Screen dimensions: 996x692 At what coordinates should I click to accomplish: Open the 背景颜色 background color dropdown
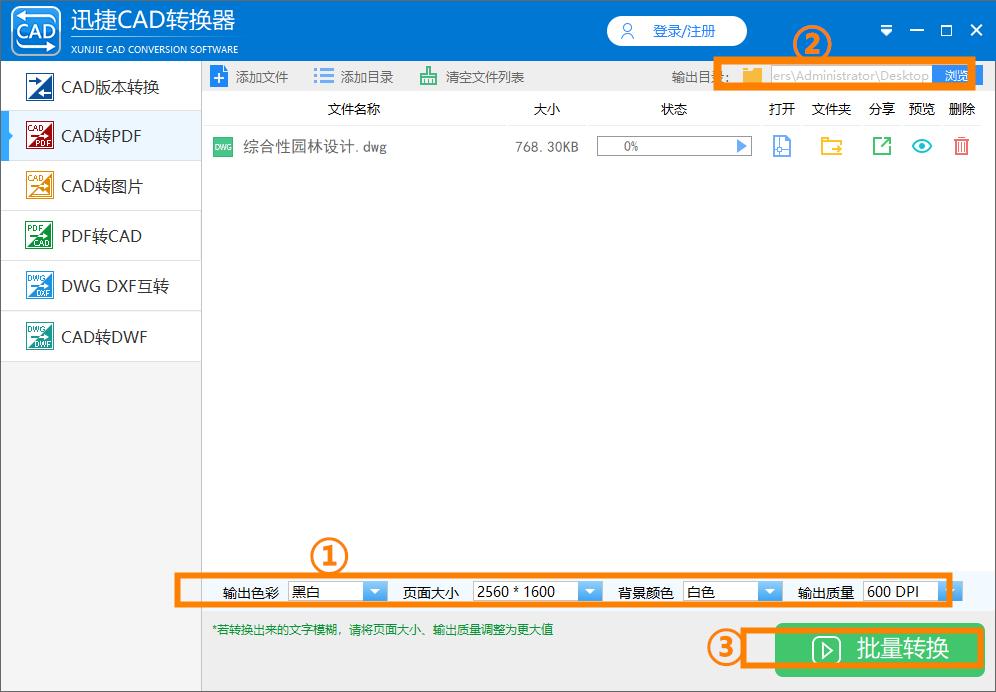point(771,591)
